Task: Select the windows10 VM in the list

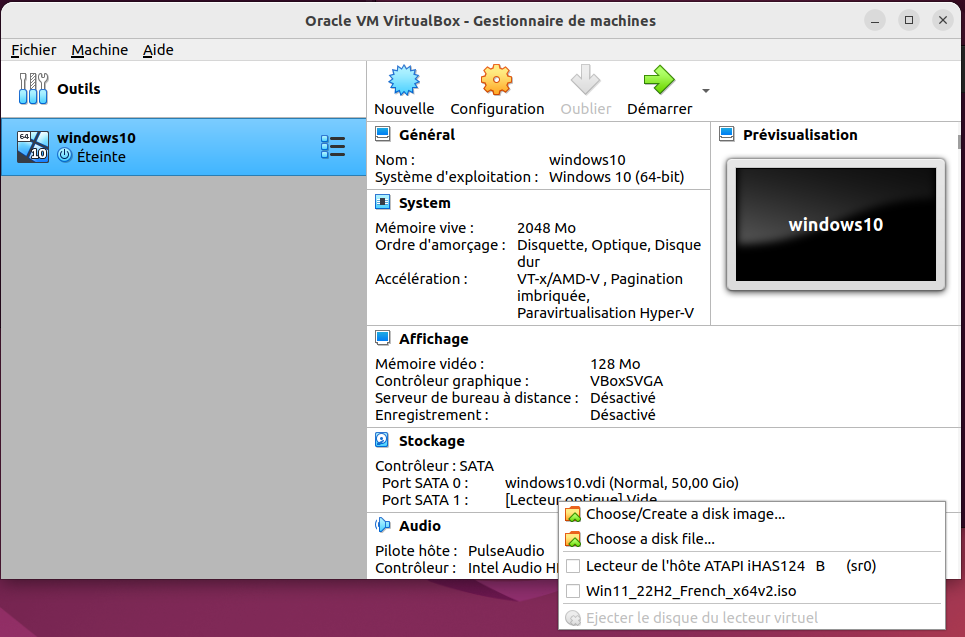Action: coord(183,147)
